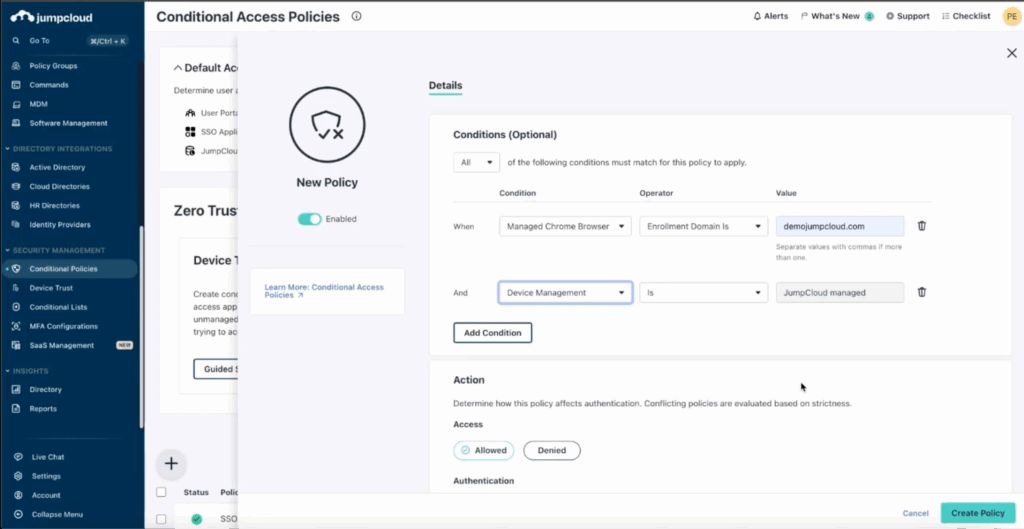This screenshot has height=529, width=1024.
Task: Open the All match-type dropdown
Action: click(x=476, y=163)
